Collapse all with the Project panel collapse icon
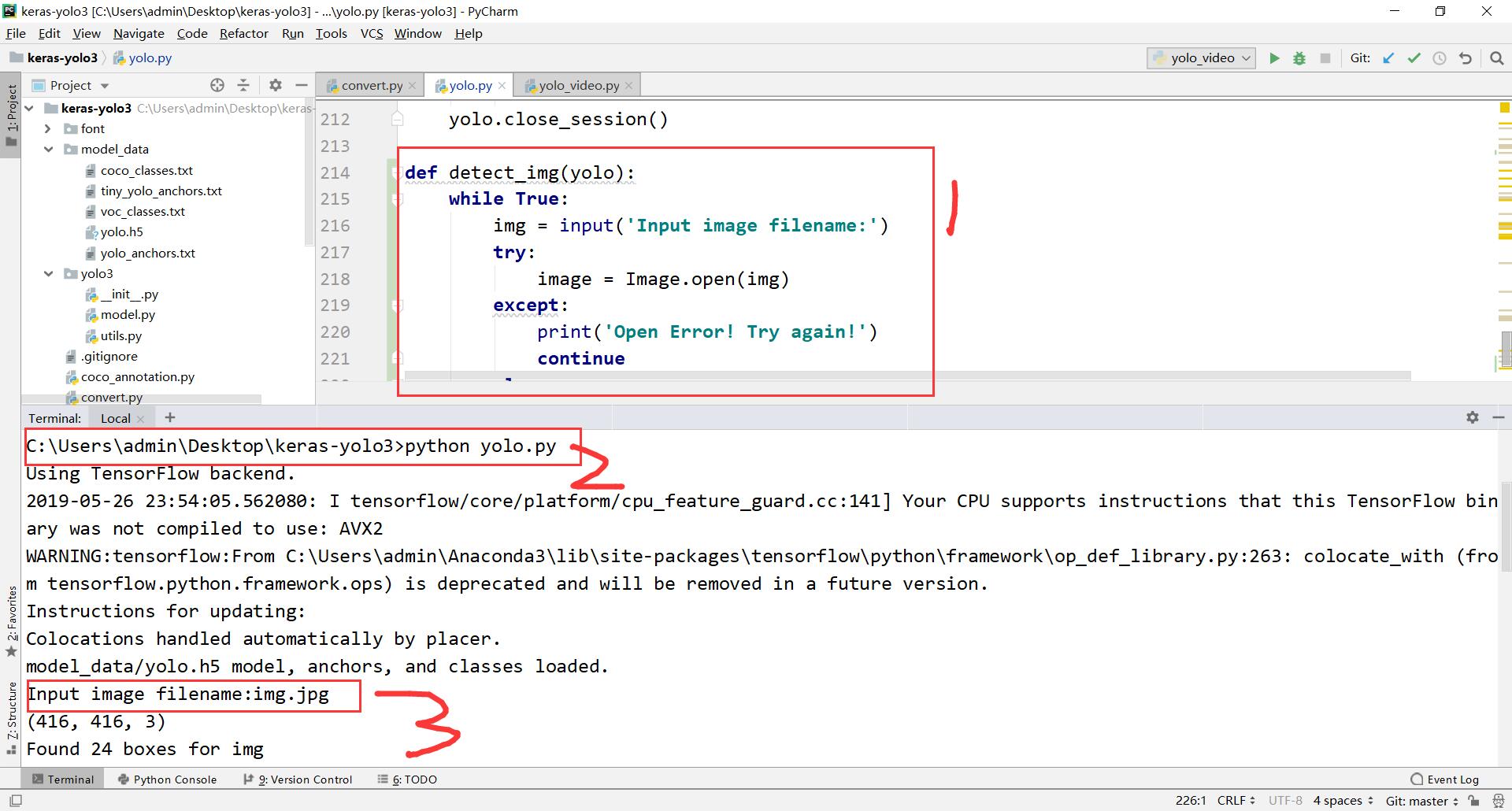Screen dimensions: 1512x811 pos(243,85)
